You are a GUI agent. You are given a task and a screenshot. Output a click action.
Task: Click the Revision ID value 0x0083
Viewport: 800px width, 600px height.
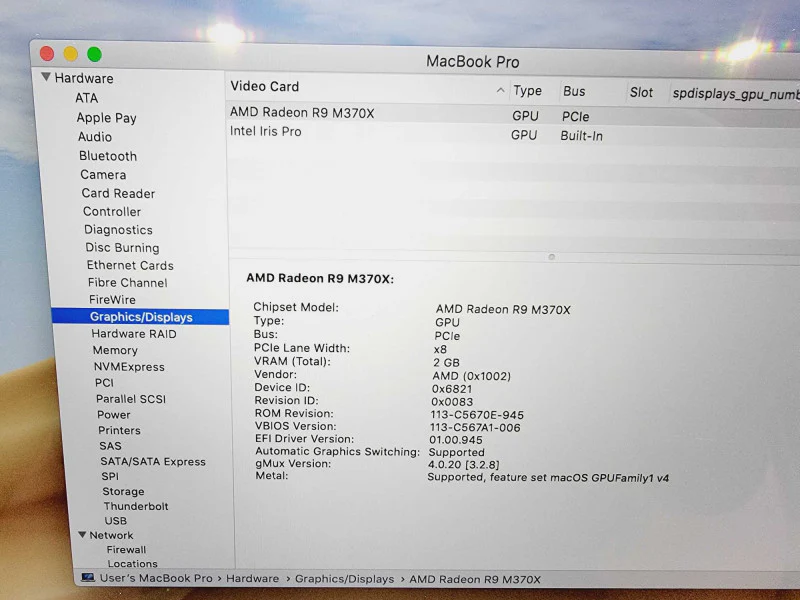click(452, 402)
